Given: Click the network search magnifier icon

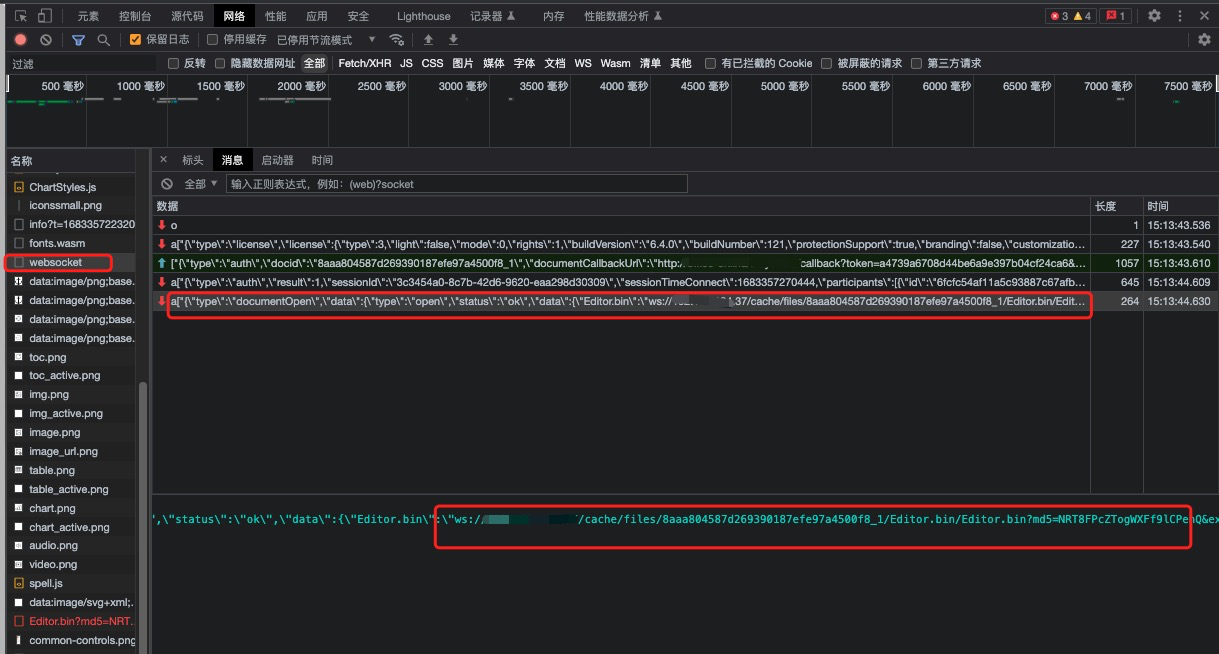Looking at the screenshot, I should point(103,38).
